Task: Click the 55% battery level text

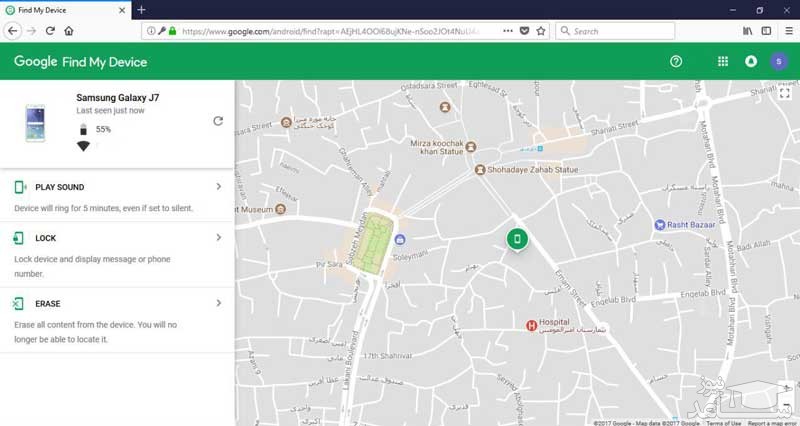Action: click(x=103, y=129)
